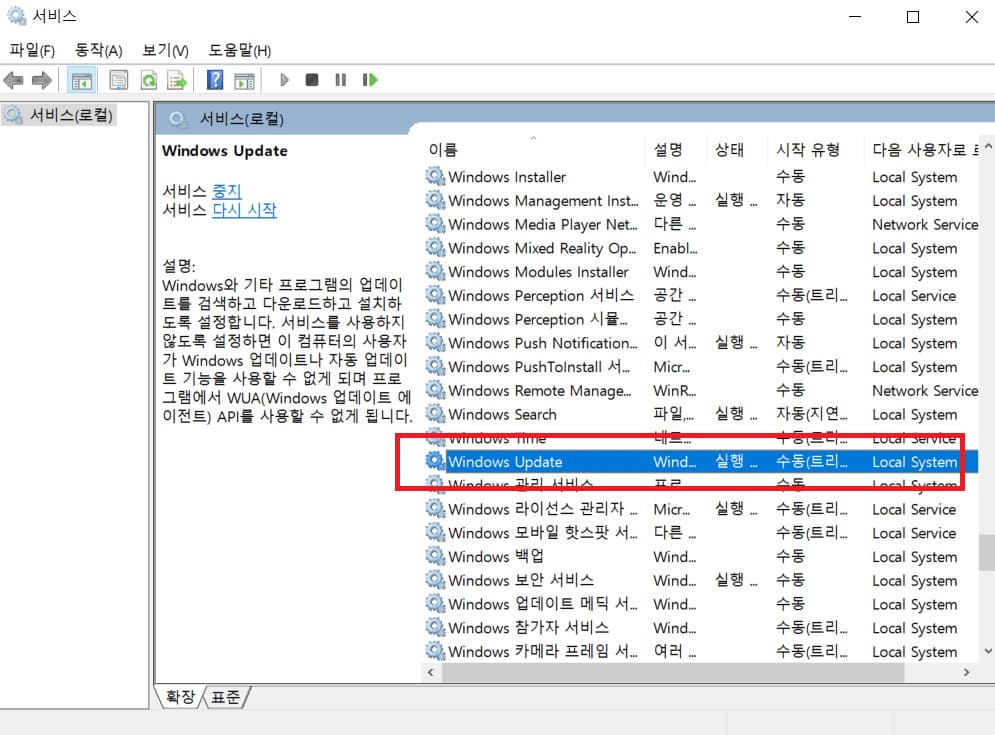Screen dimensions: 995x735
Task: Click the Forward arrow in the toolbar
Action: coord(41,80)
